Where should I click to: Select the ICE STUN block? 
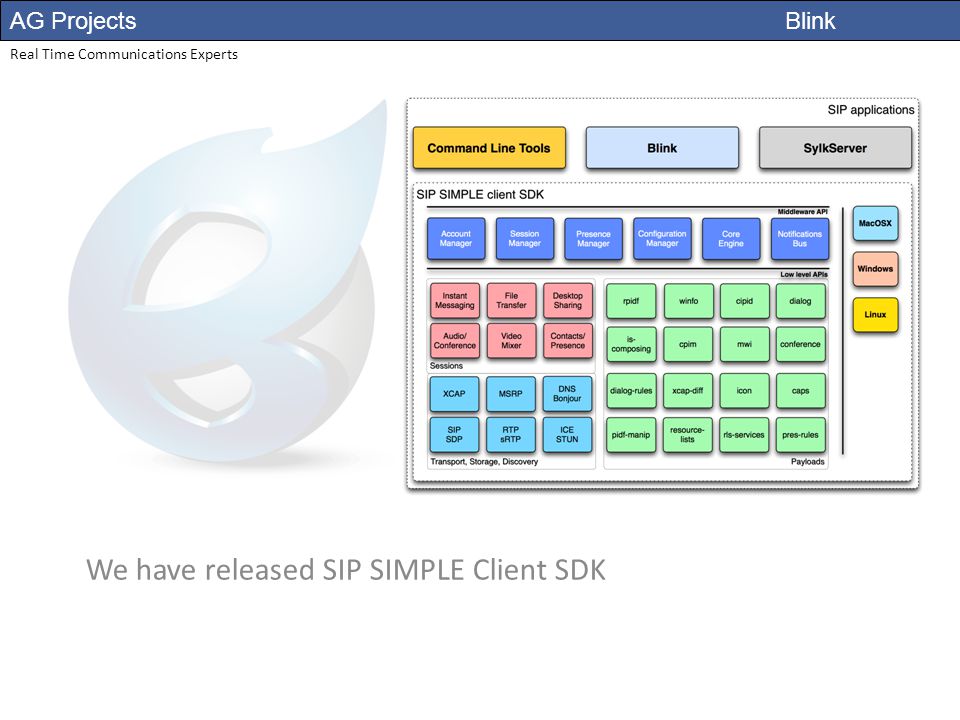pos(567,435)
